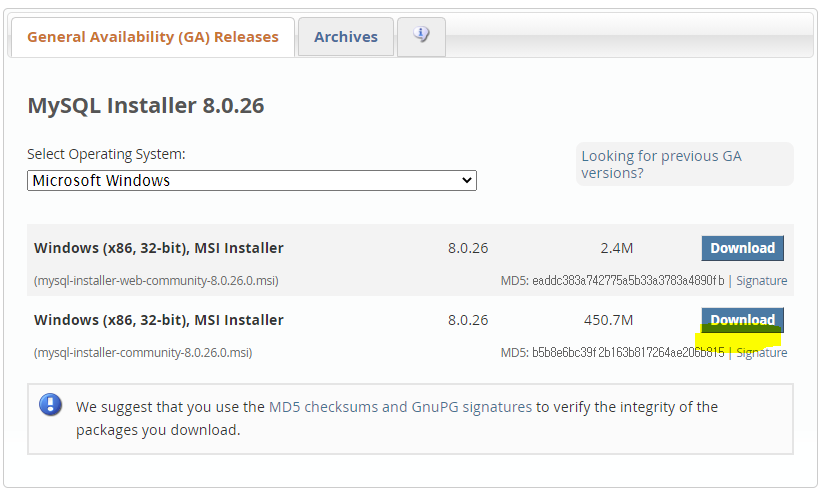This screenshot has width=825, height=493.
Task: Download the 450.7M community MSI installer
Action: coord(742,320)
